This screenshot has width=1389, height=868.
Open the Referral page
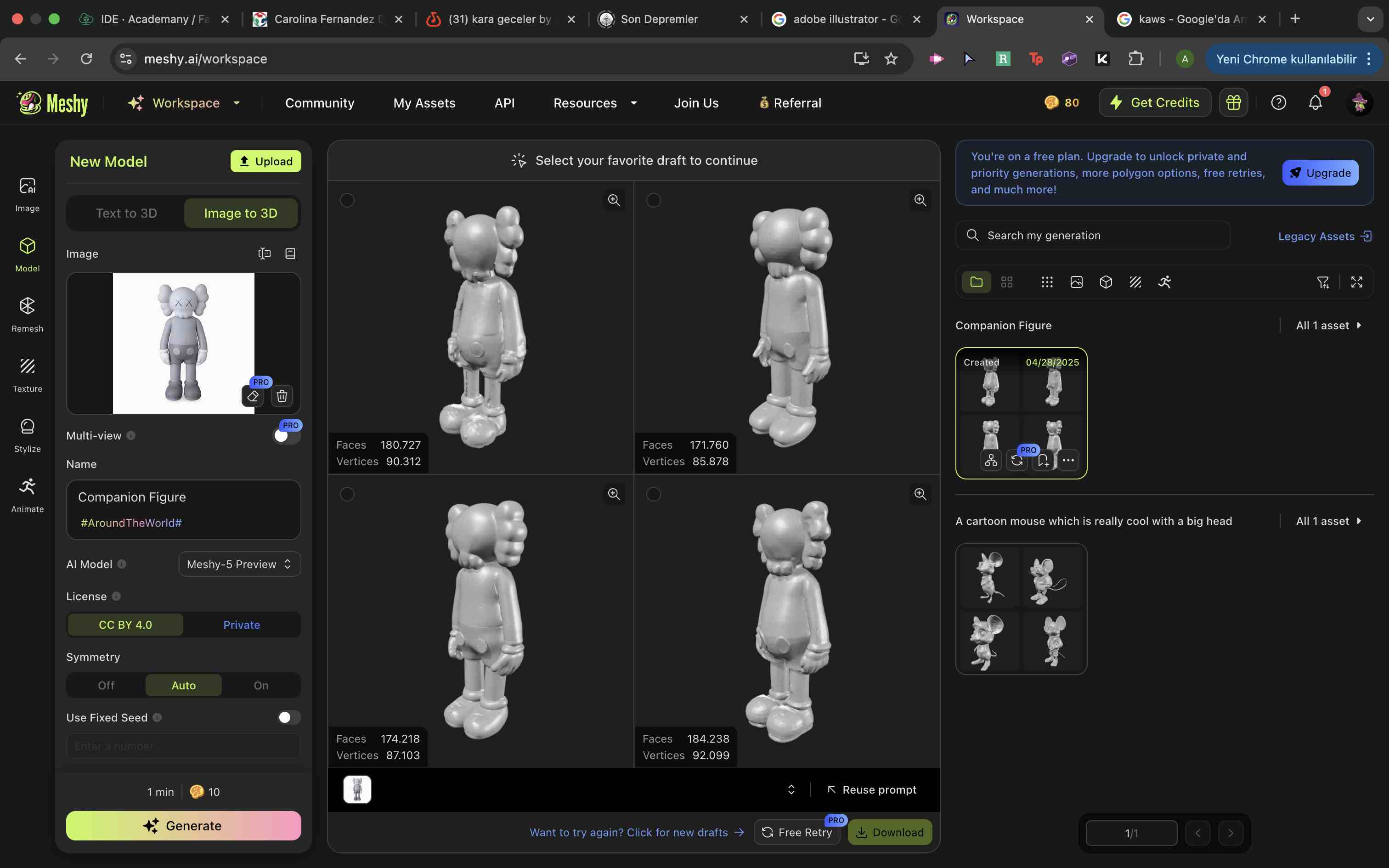pos(790,103)
